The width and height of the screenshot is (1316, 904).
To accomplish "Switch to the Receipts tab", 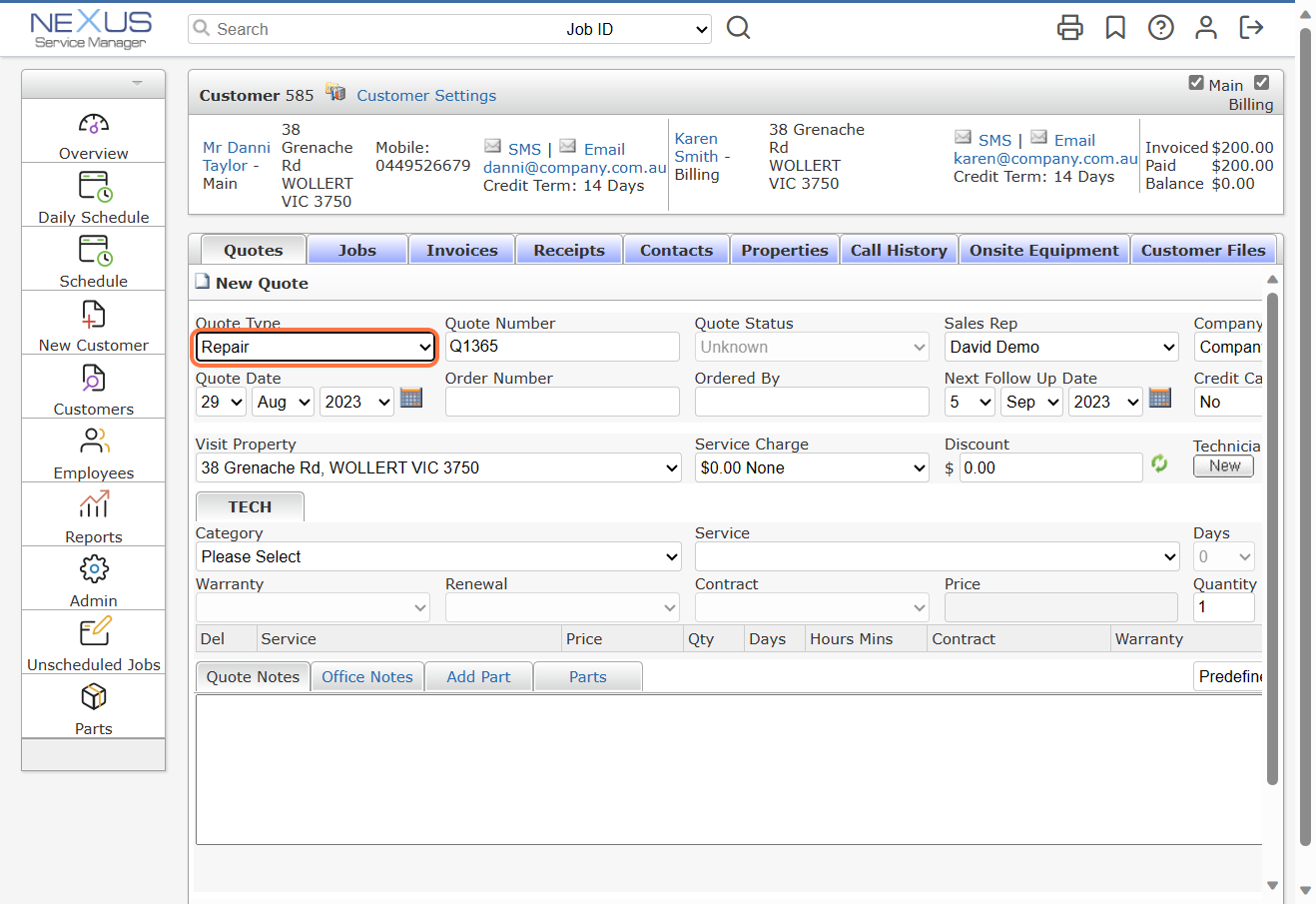I will pyautogui.click(x=569, y=250).
